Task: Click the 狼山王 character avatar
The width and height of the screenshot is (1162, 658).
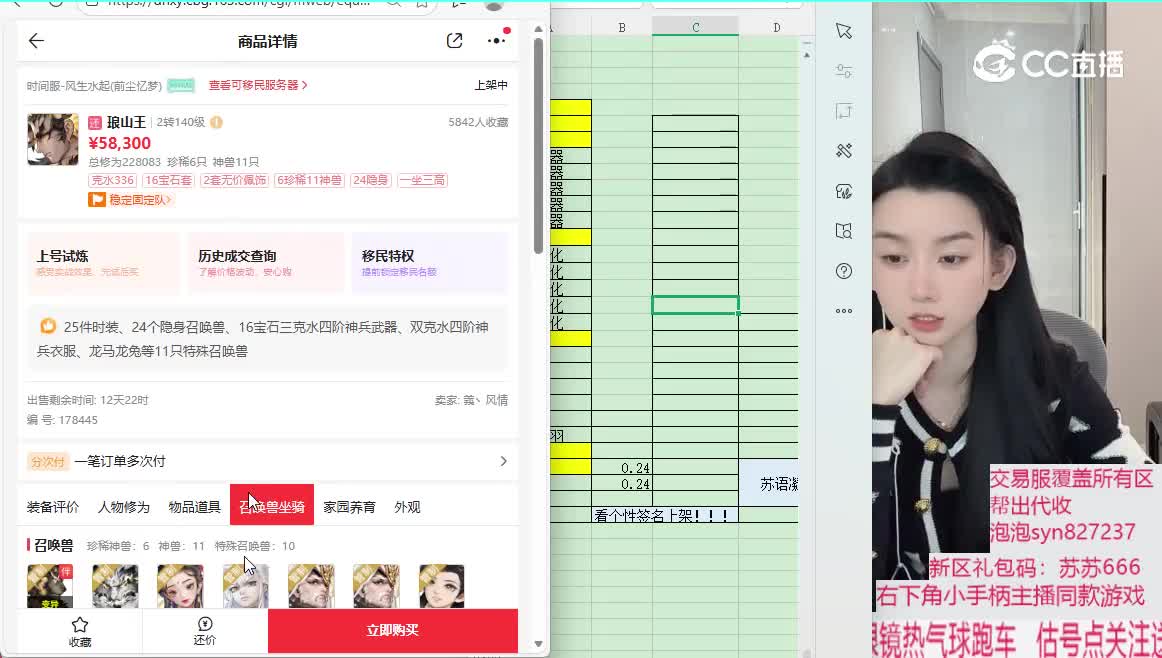Action: [53, 139]
